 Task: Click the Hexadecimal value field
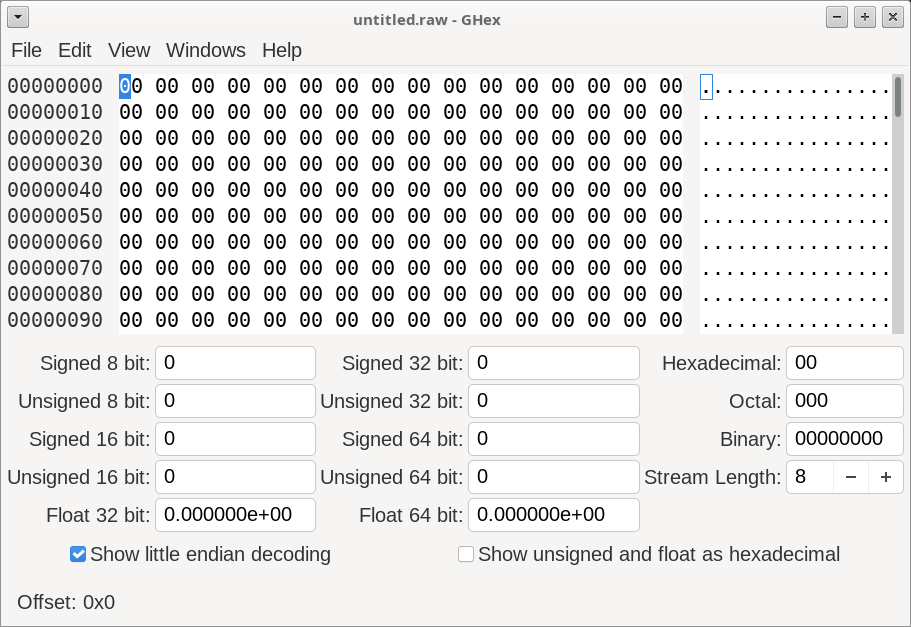pos(845,363)
